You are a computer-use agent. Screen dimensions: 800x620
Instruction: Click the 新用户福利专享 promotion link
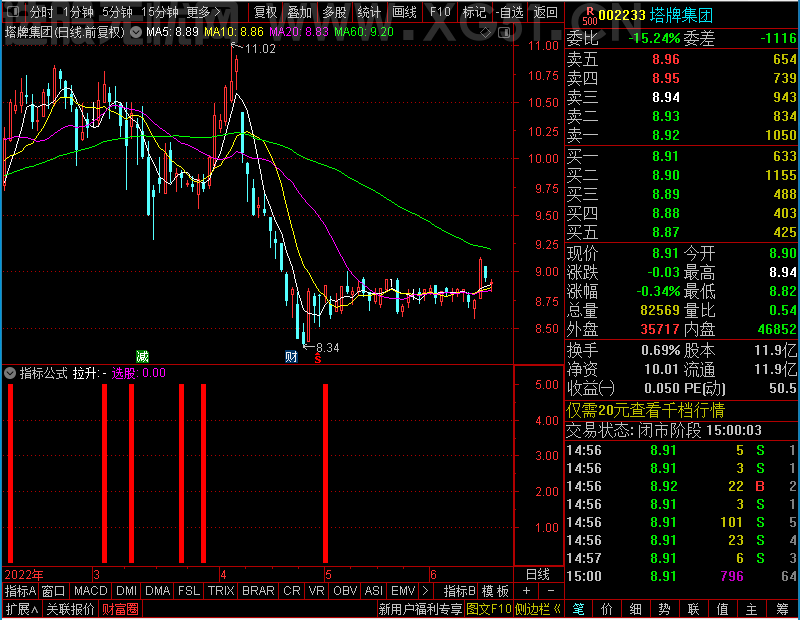(420, 609)
